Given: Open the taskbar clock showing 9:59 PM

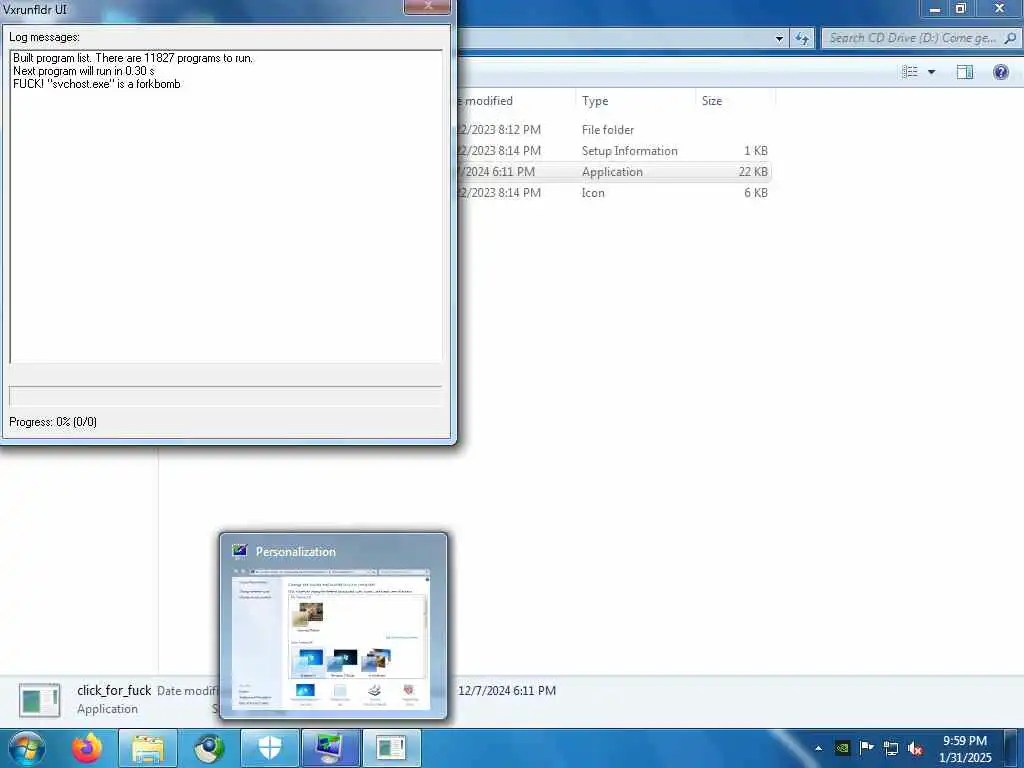Looking at the screenshot, I should coord(965,749).
